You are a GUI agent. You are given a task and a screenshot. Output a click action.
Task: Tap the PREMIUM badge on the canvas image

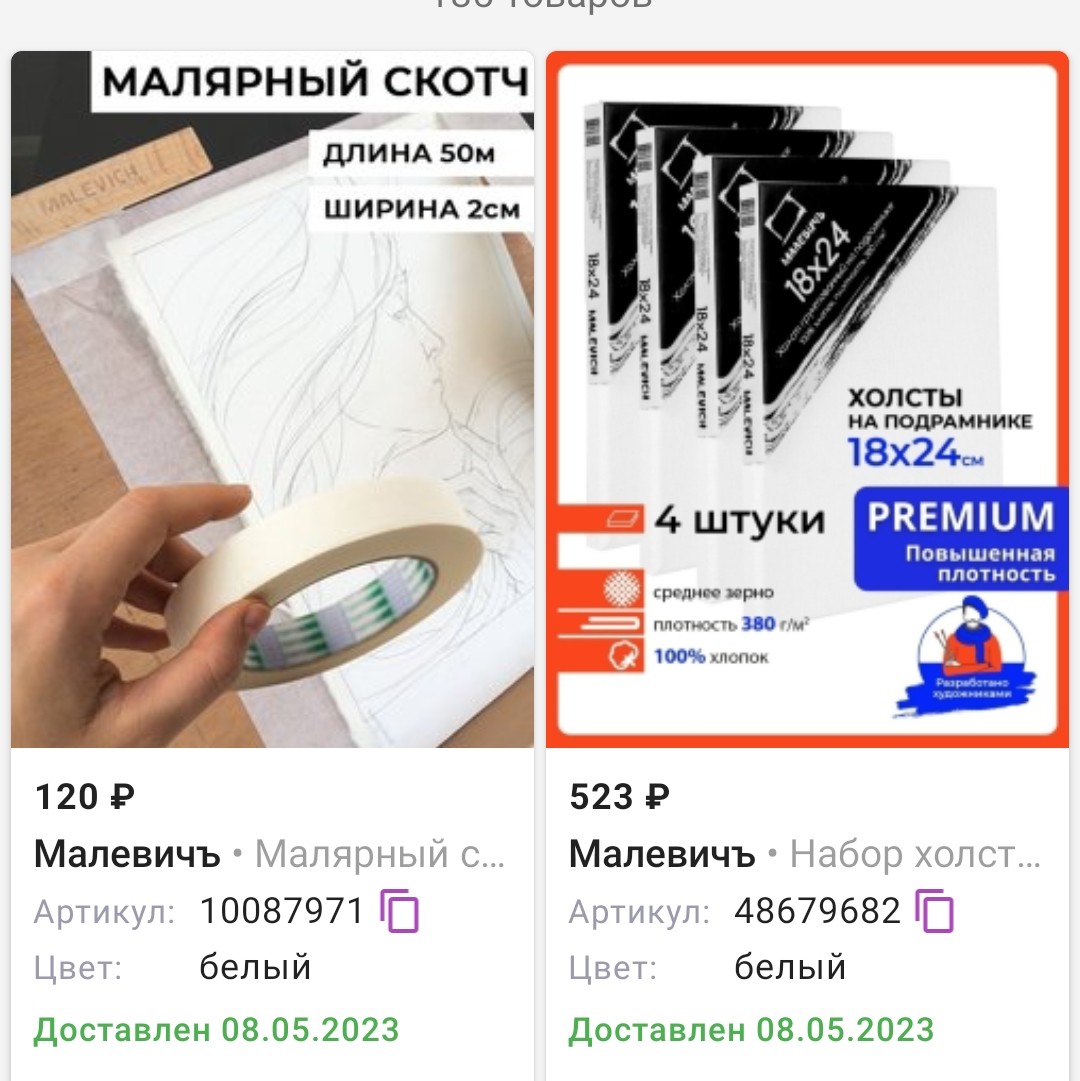(x=961, y=539)
